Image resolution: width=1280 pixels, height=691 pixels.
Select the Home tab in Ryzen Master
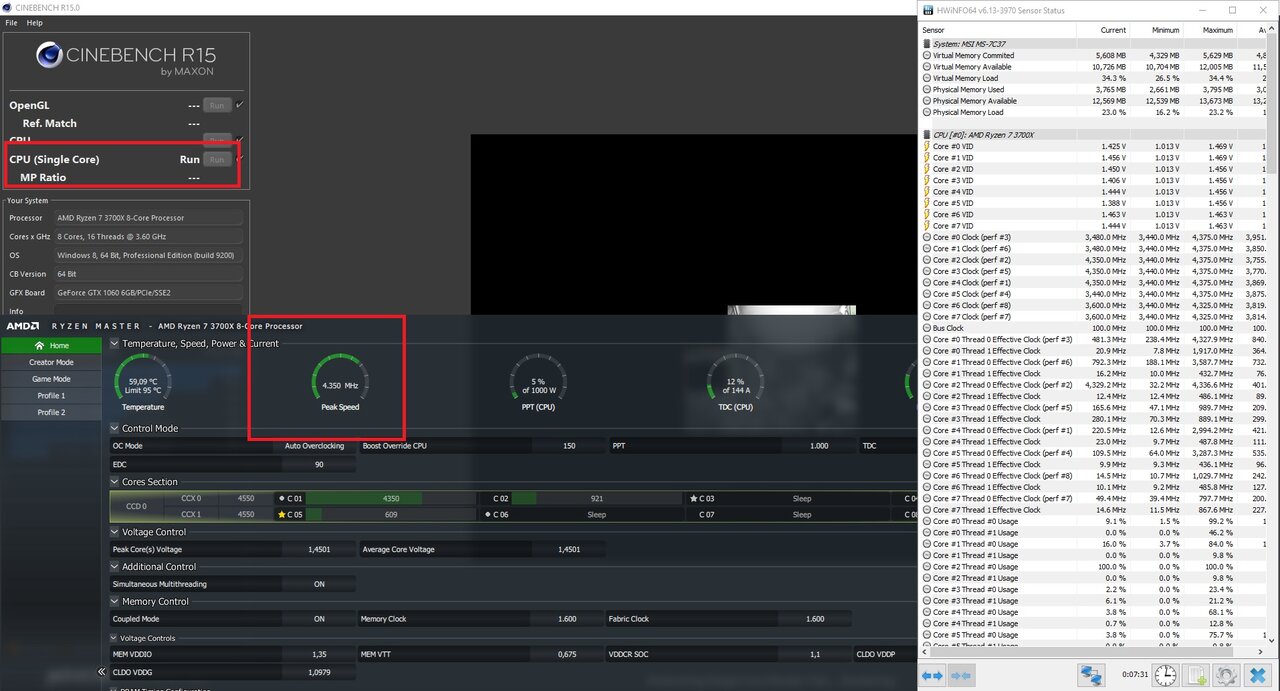pos(51,345)
